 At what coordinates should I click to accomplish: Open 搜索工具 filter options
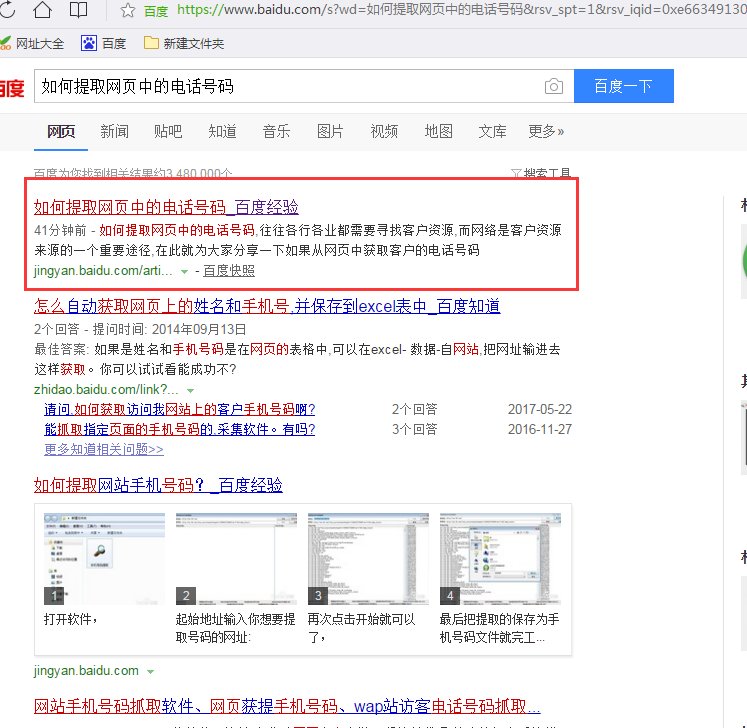pyautogui.click(x=541, y=173)
